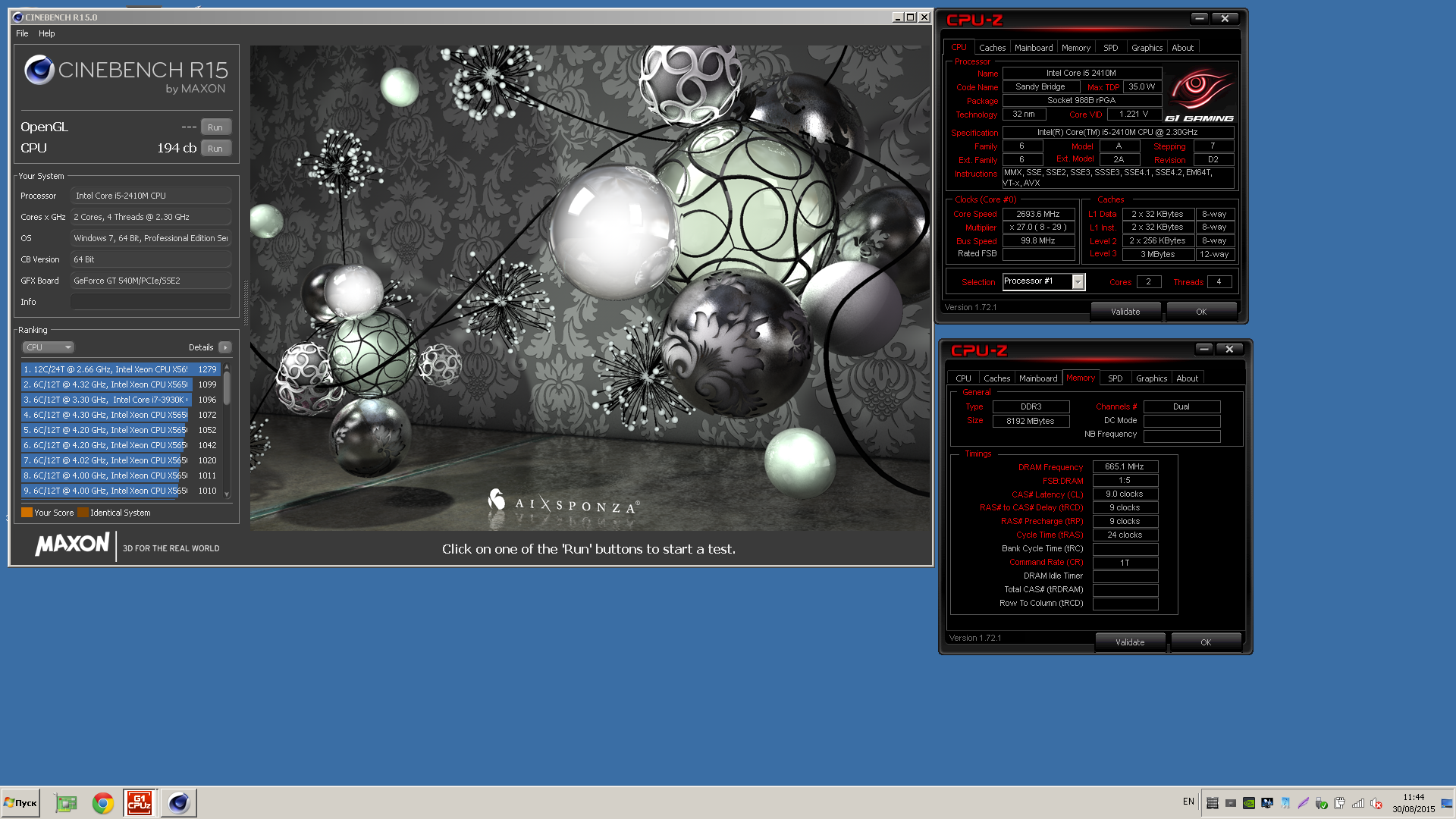Switch to Cinebench (Cinema 4D) taskbar button
This screenshot has width=1456, height=819.
point(179,802)
